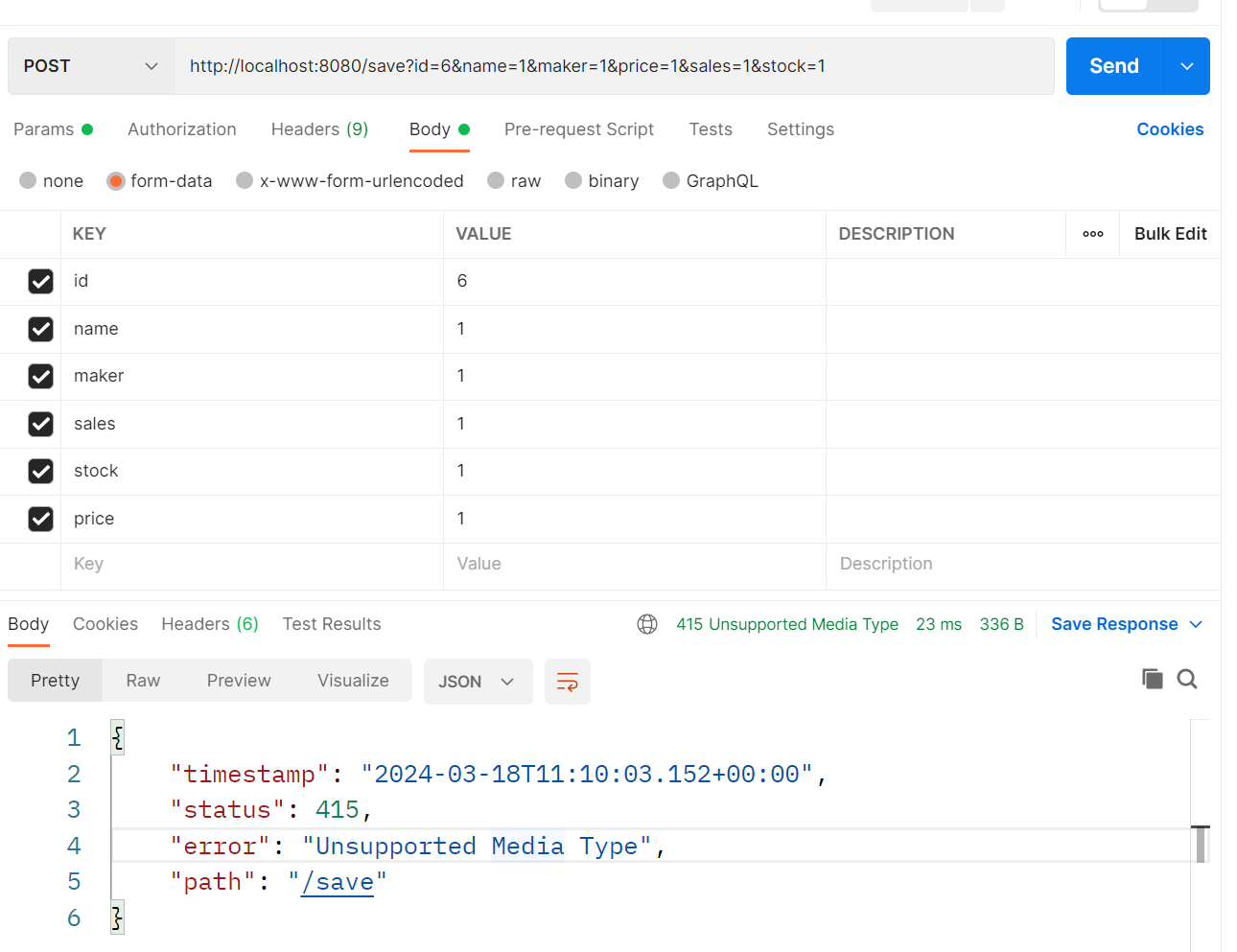Open the response Headers (6) tab
The height and width of the screenshot is (952, 1237).
point(210,624)
